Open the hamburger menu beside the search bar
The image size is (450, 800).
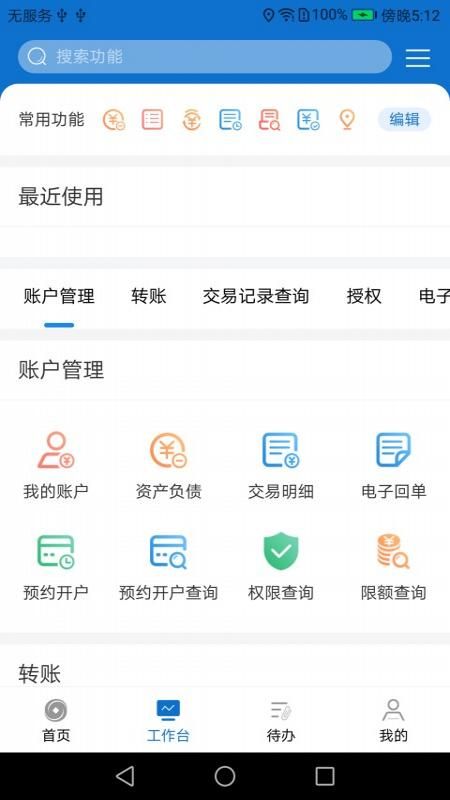(418, 58)
